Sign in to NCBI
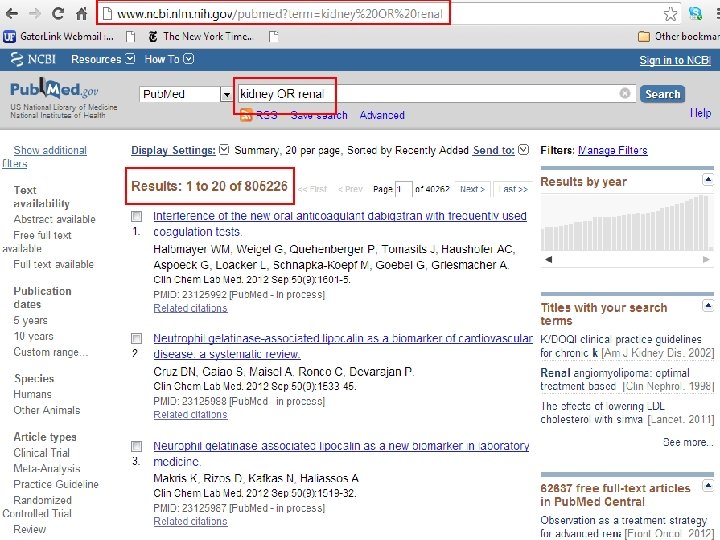The height and width of the screenshot is (540, 720). [675, 60]
